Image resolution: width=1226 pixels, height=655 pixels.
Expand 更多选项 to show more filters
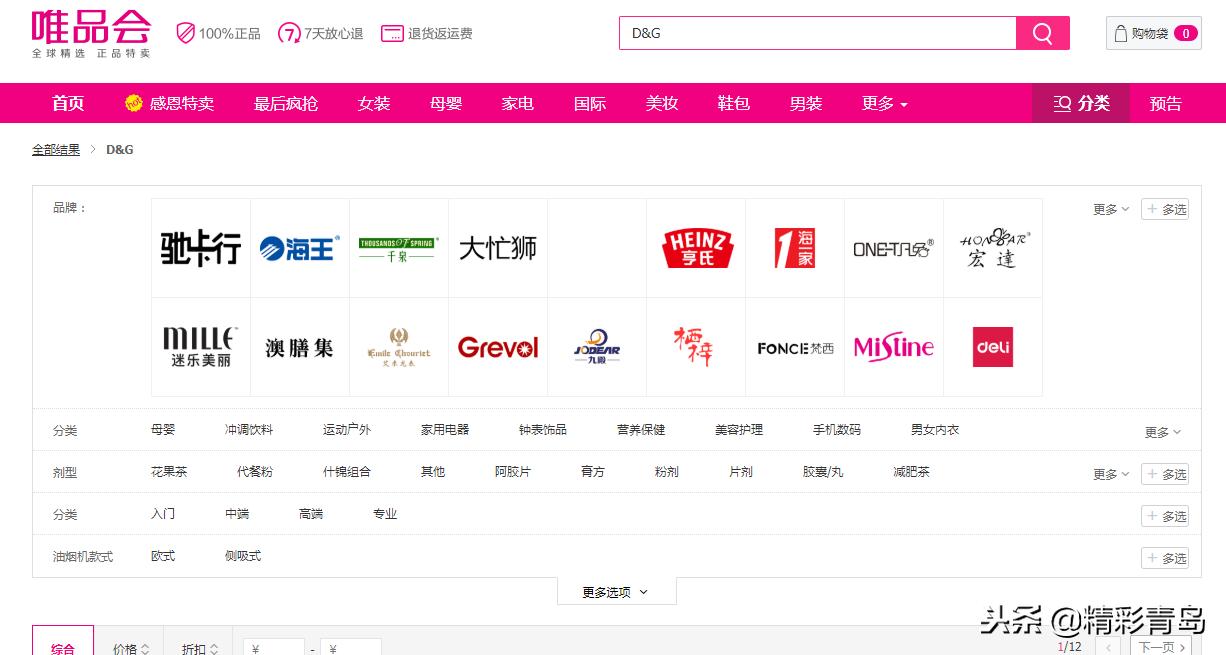click(x=616, y=591)
